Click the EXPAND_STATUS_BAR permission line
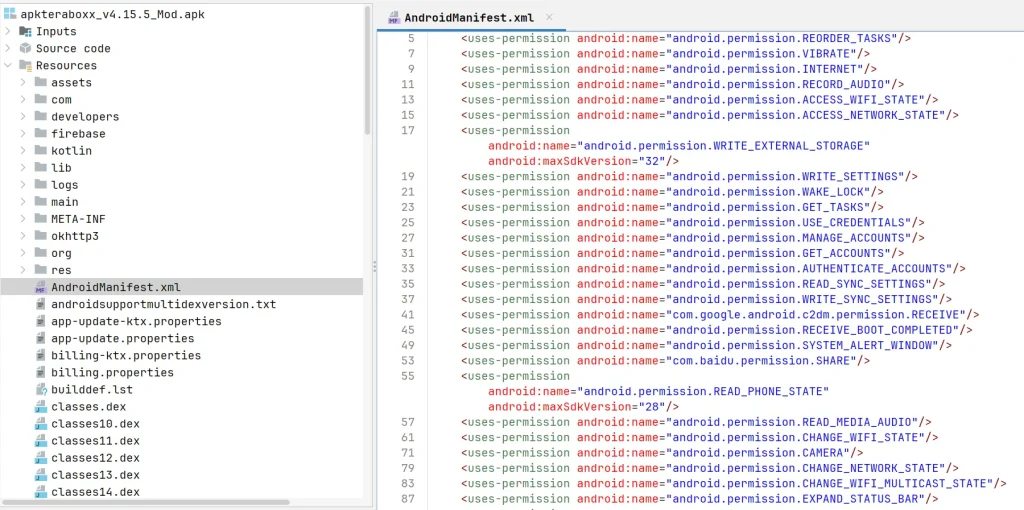Viewport: 1024px width, 510px height. click(x=699, y=499)
